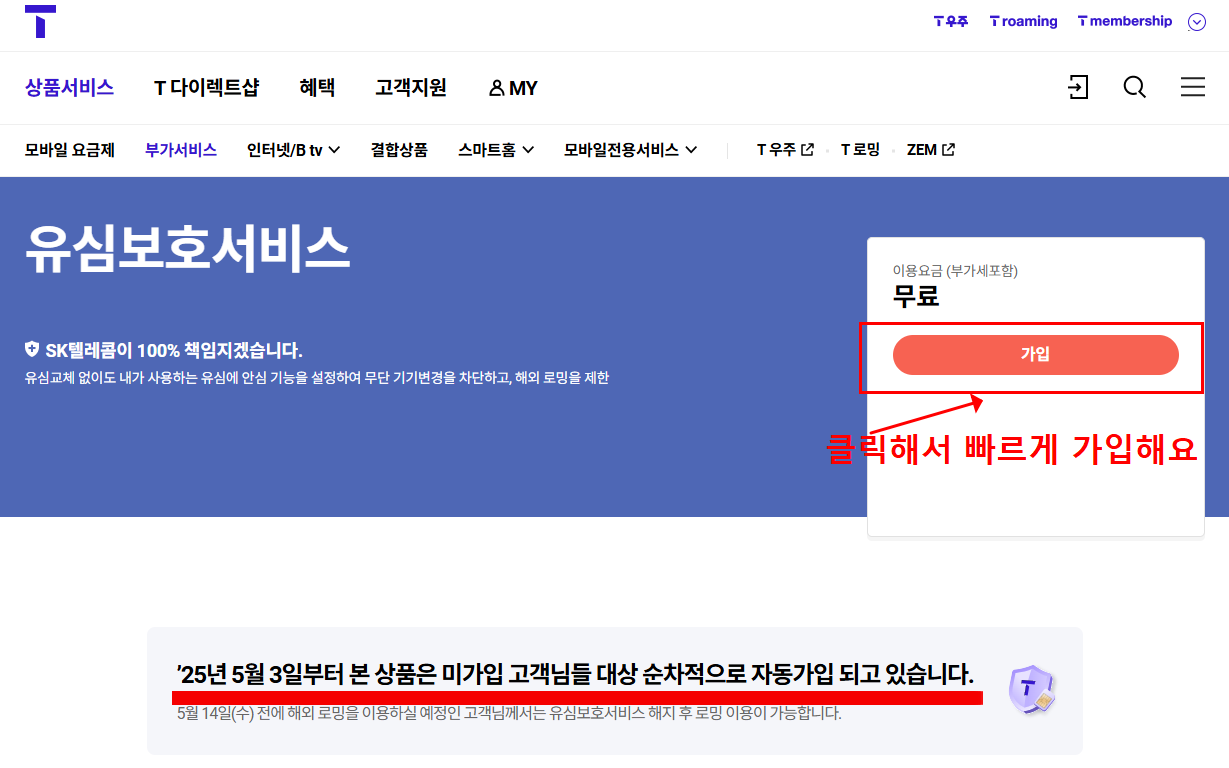
Task: Open the search magnifier icon
Action: 1135,87
